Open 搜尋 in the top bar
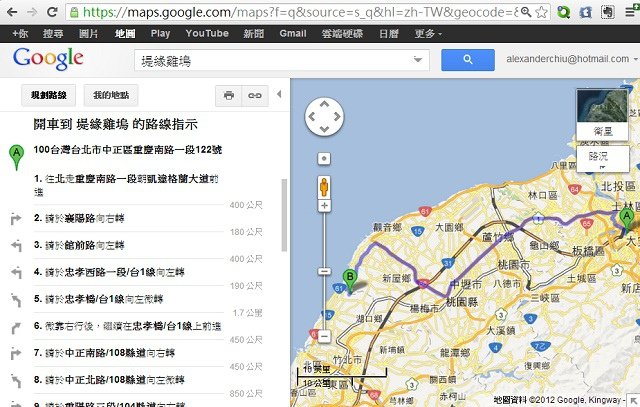 [53, 33]
